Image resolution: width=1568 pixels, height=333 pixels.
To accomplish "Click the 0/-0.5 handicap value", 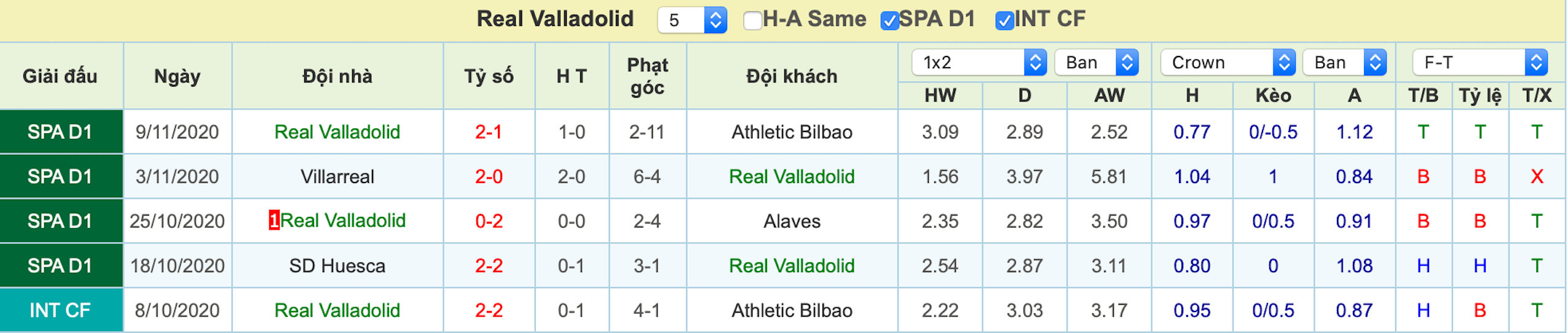I will pyautogui.click(x=1273, y=131).
